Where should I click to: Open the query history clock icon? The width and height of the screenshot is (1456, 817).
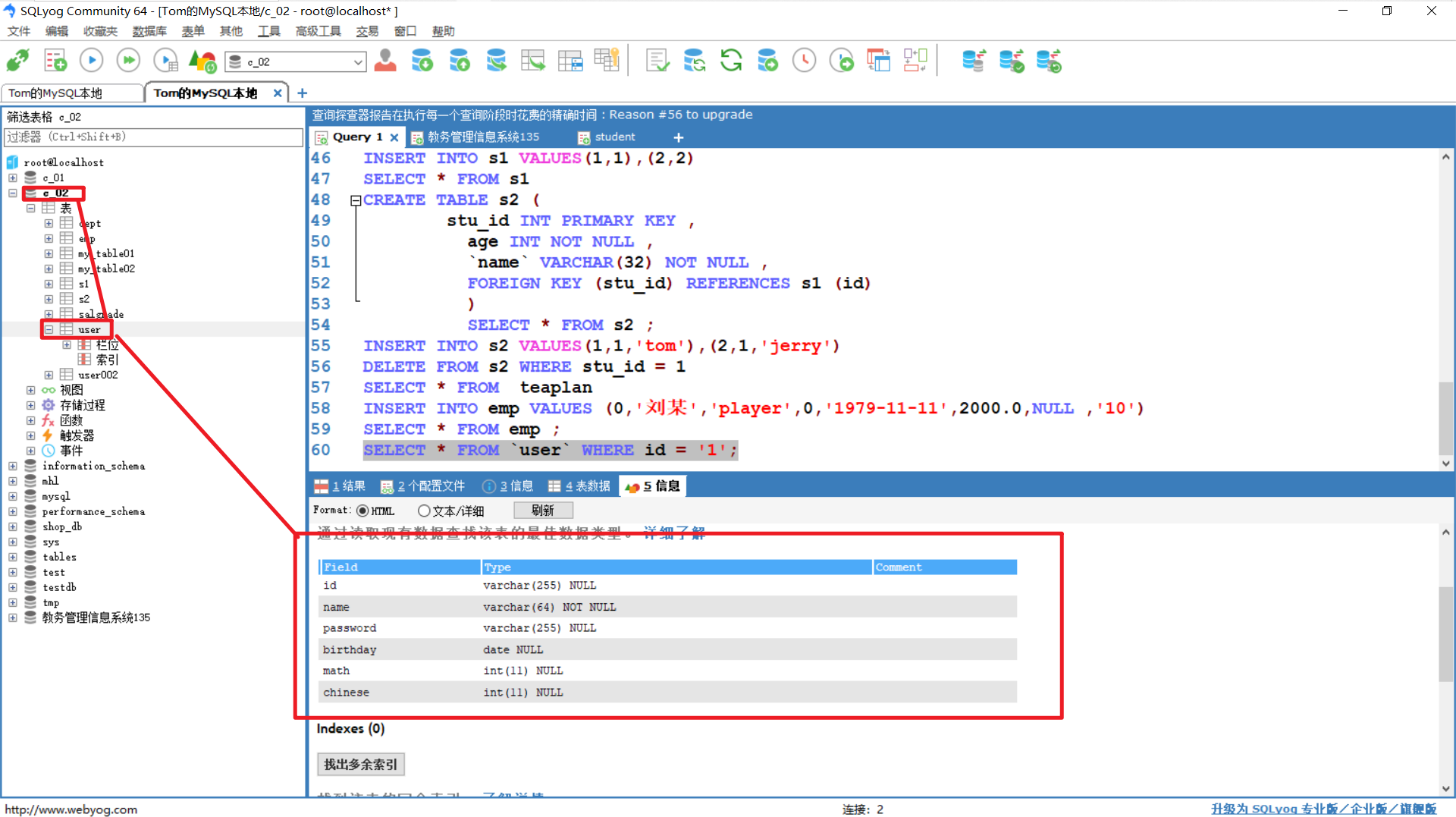(x=804, y=60)
